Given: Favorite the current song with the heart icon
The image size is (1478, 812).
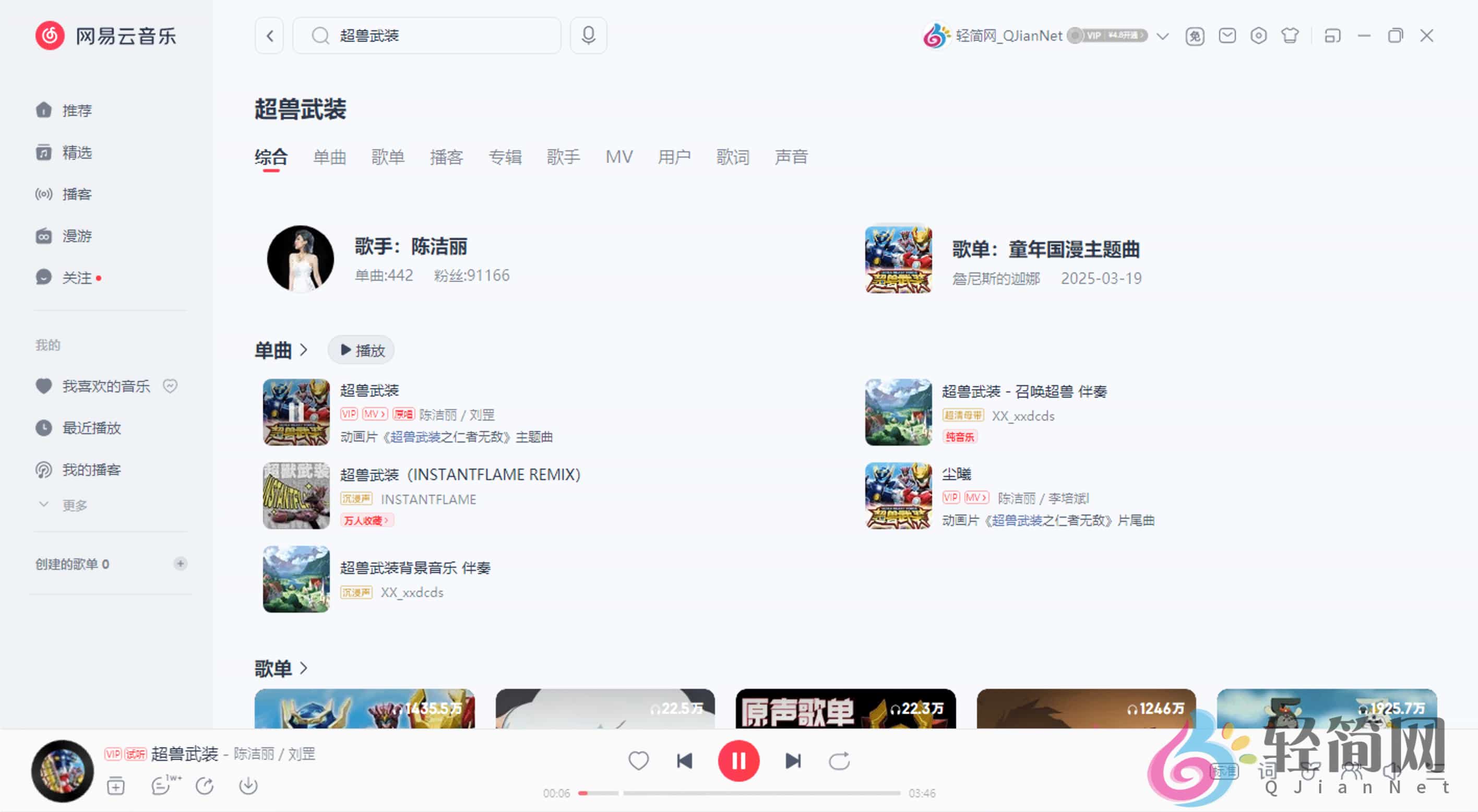Looking at the screenshot, I should pyautogui.click(x=638, y=760).
